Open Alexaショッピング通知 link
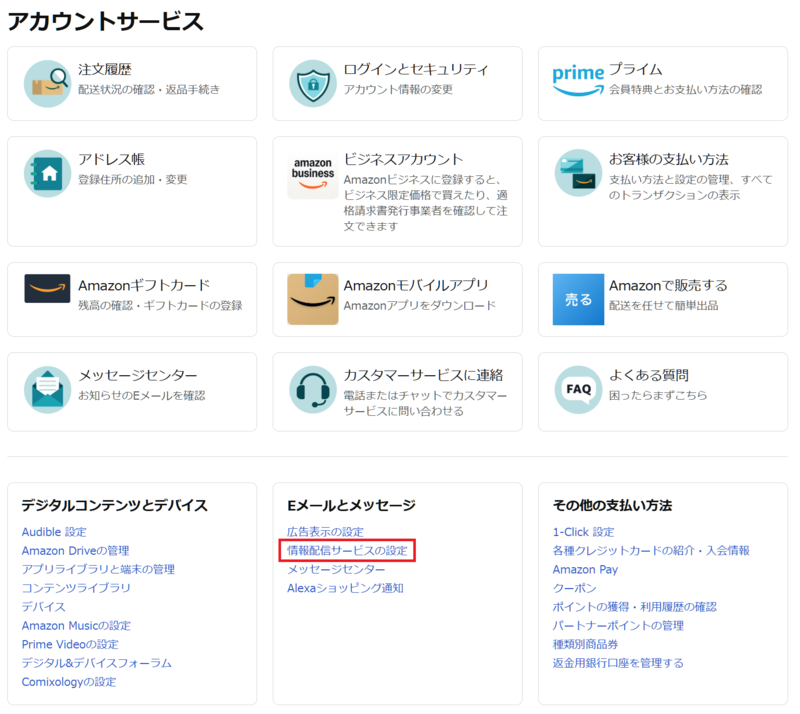The height and width of the screenshot is (714, 800). [x=345, y=588]
